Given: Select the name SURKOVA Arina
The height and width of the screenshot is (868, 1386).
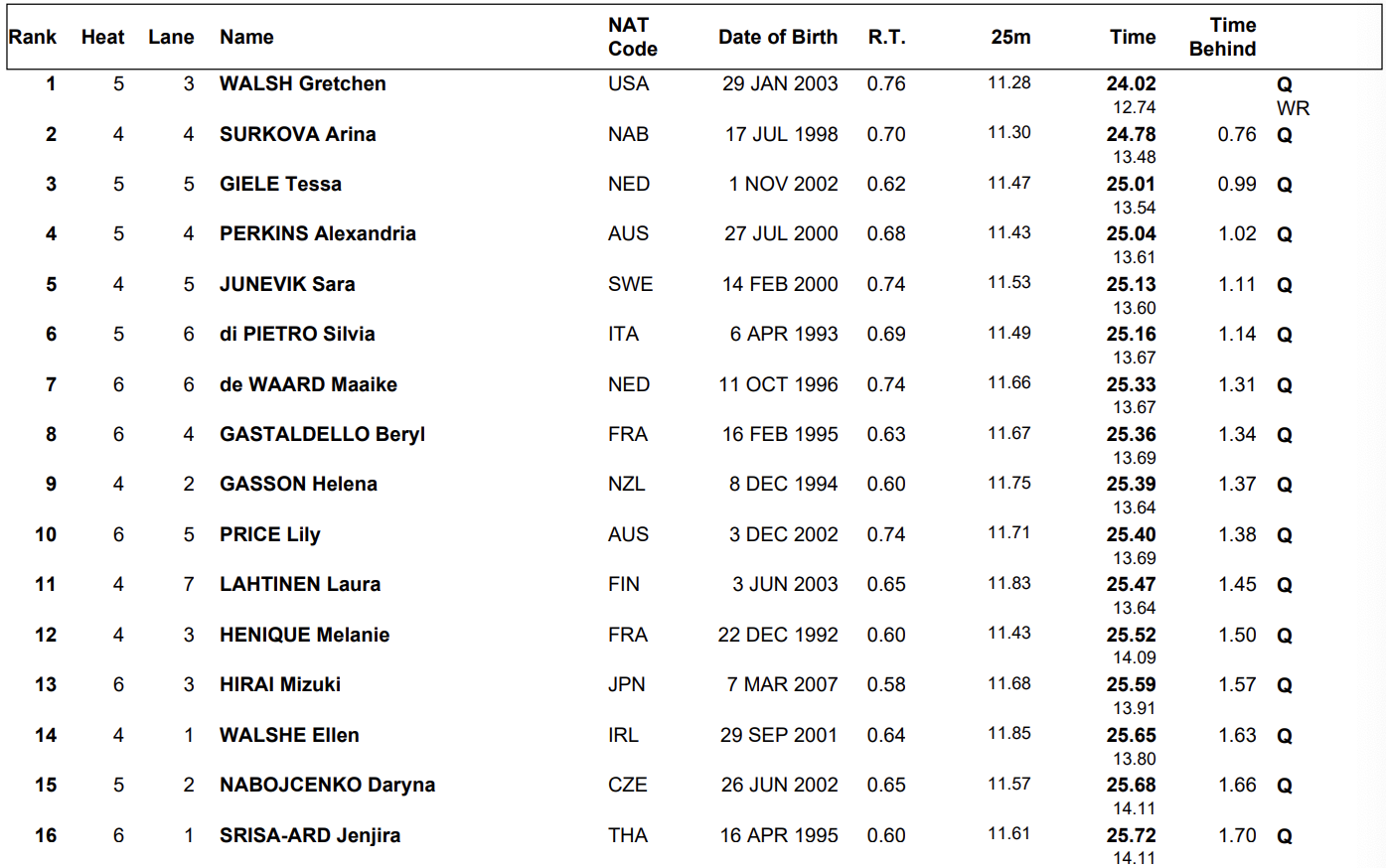Looking at the screenshot, I should 297,134.
